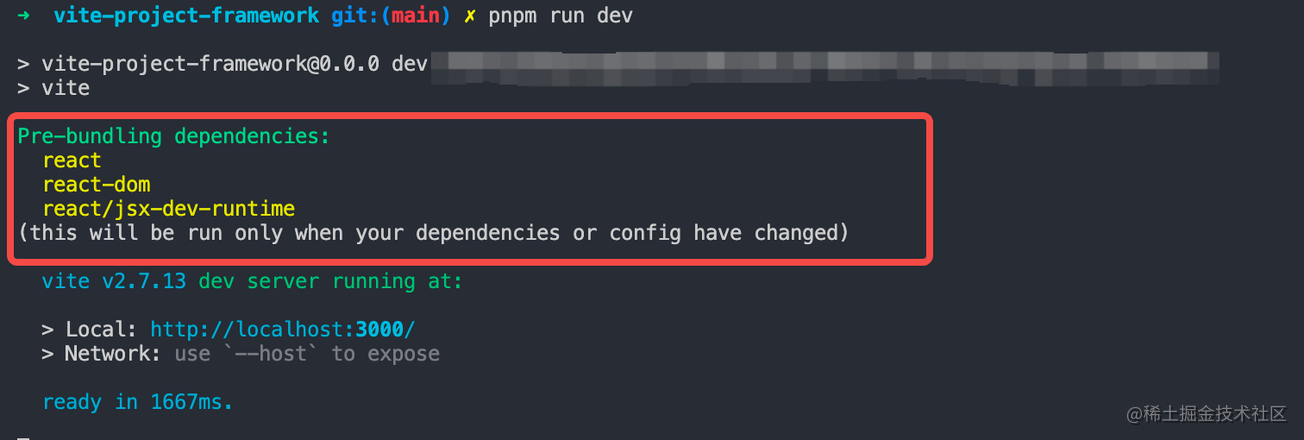Click the blurred path after dev
The width and height of the screenshot is (1304, 440).
click(x=830, y=64)
